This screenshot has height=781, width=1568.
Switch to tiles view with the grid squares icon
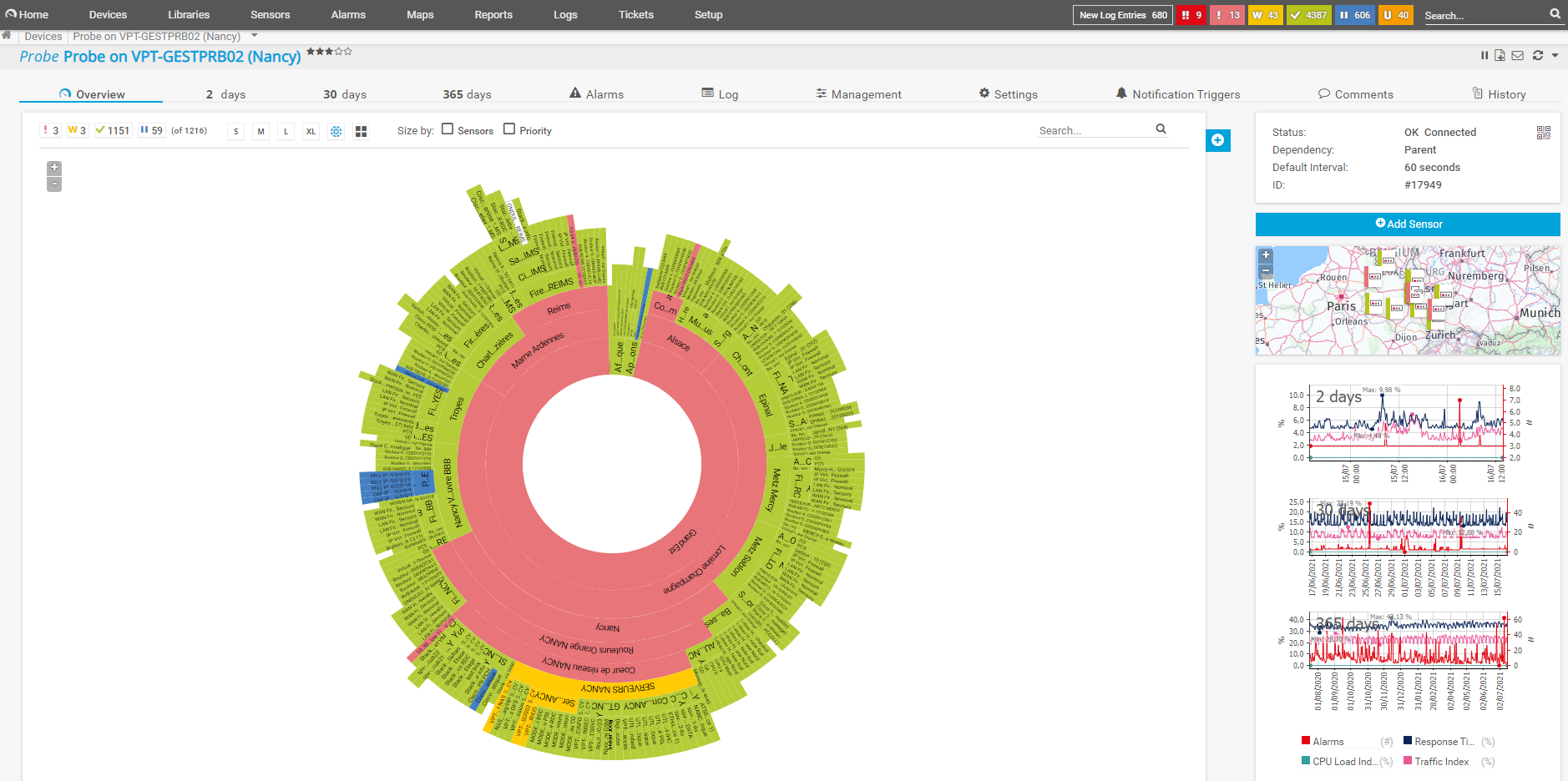pyautogui.click(x=361, y=131)
